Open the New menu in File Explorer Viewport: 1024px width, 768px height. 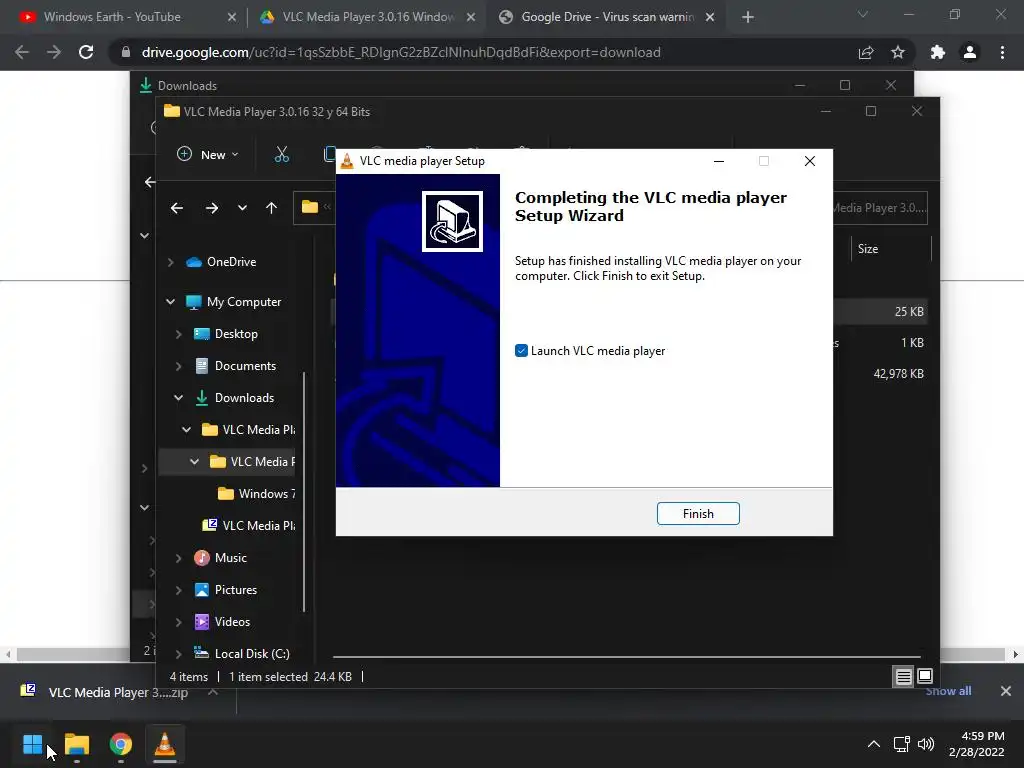click(208, 155)
